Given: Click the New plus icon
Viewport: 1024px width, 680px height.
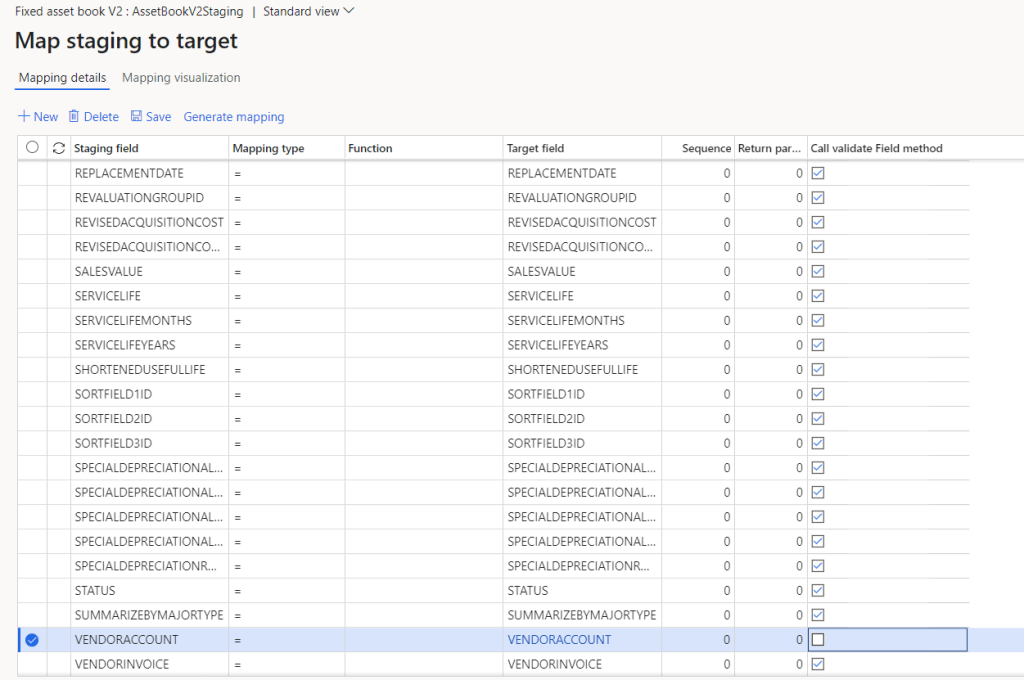Looking at the screenshot, I should coord(24,117).
